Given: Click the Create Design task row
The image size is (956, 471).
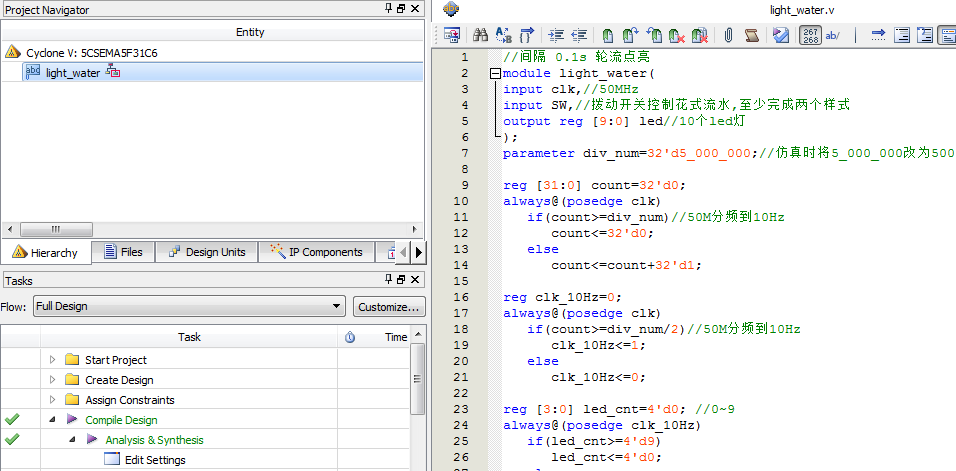Looking at the screenshot, I should tap(119, 380).
